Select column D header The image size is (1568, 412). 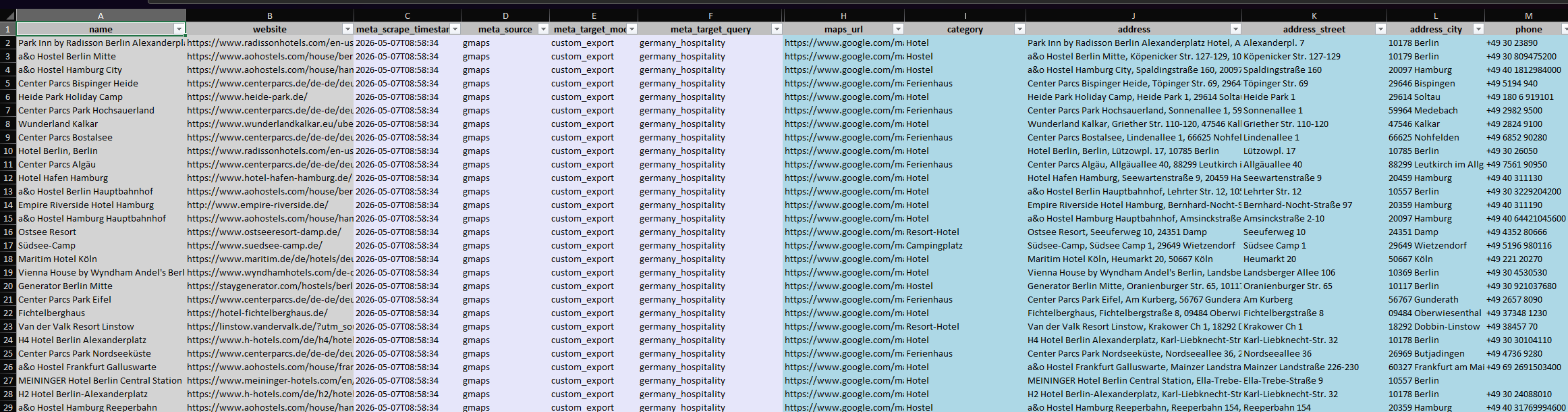coord(506,16)
